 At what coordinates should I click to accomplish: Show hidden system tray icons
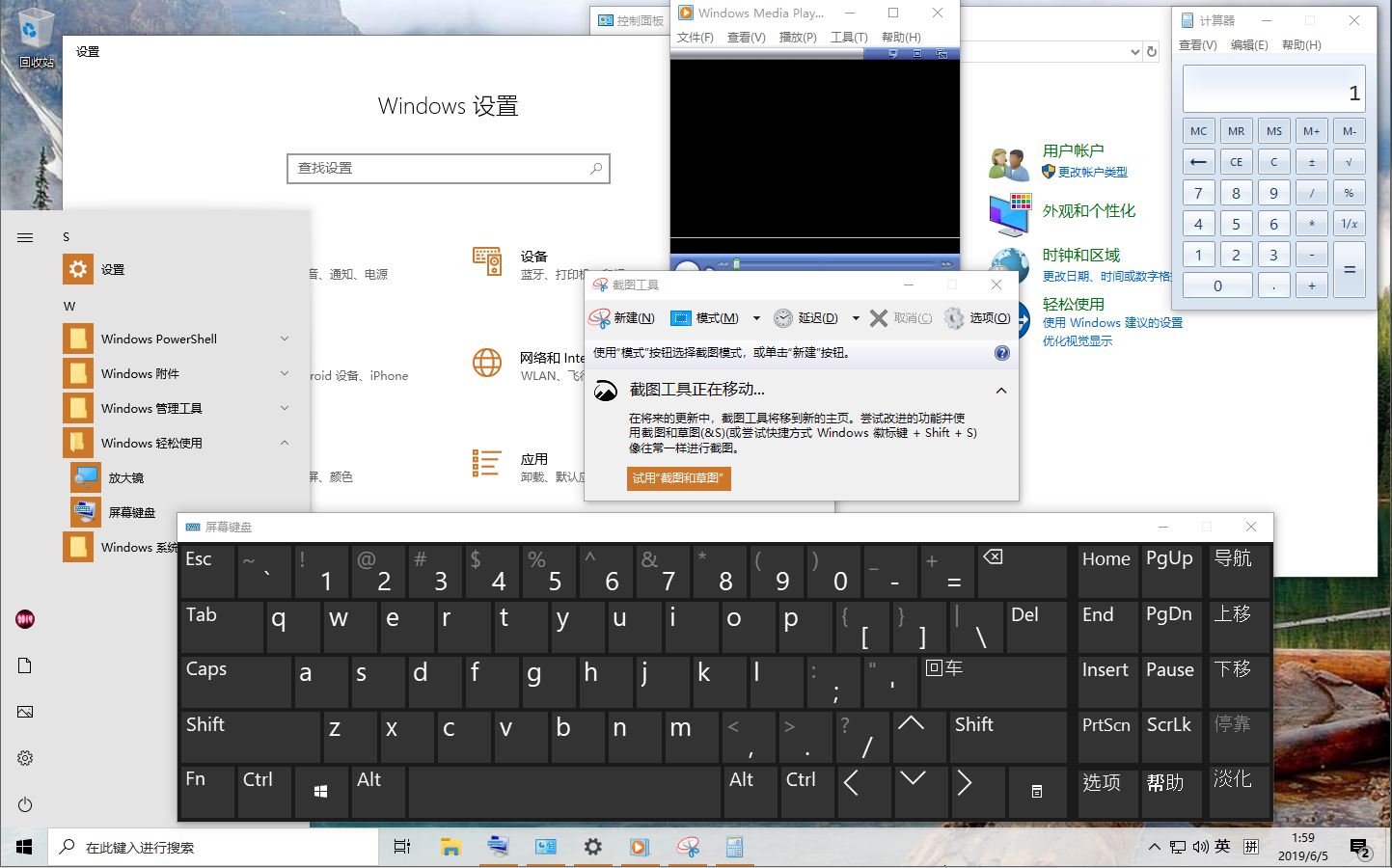click(1154, 847)
